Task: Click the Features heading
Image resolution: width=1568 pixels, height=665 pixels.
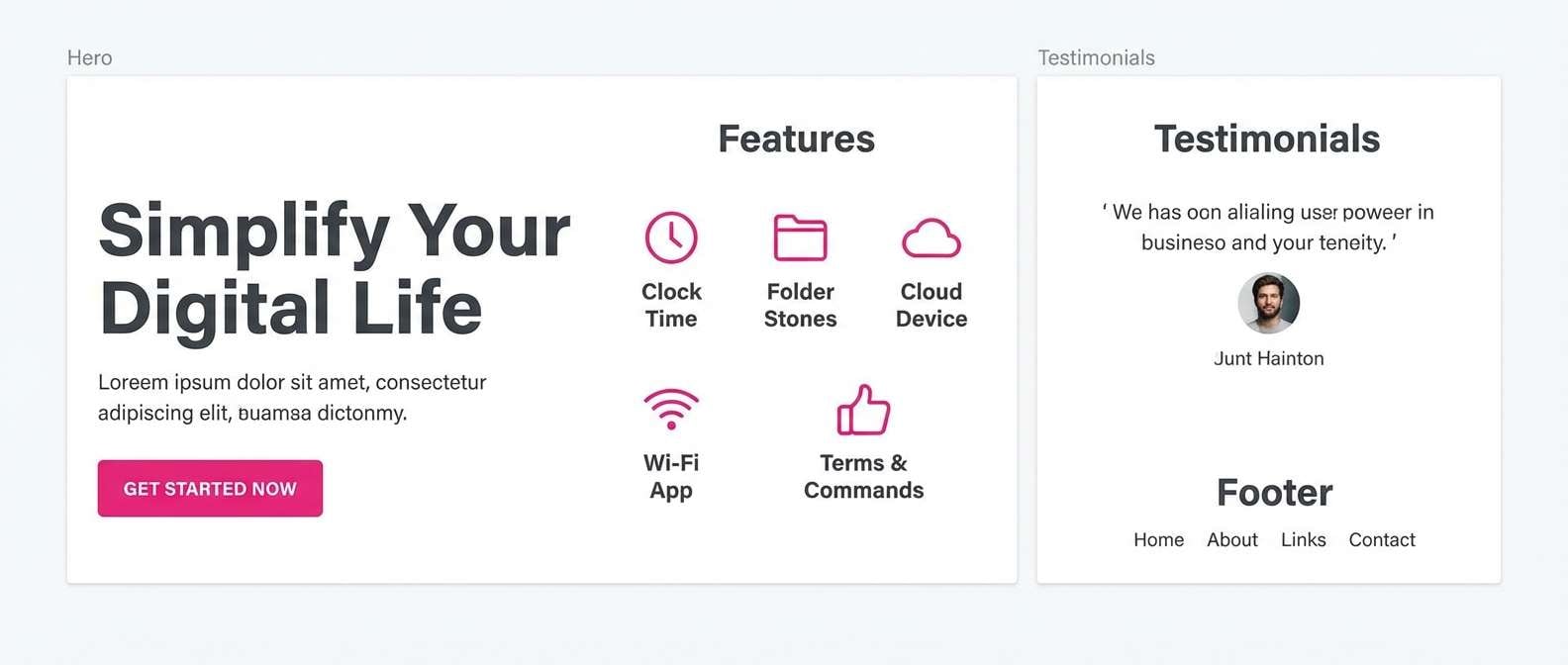Action: pyautogui.click(x=797, y=139)
